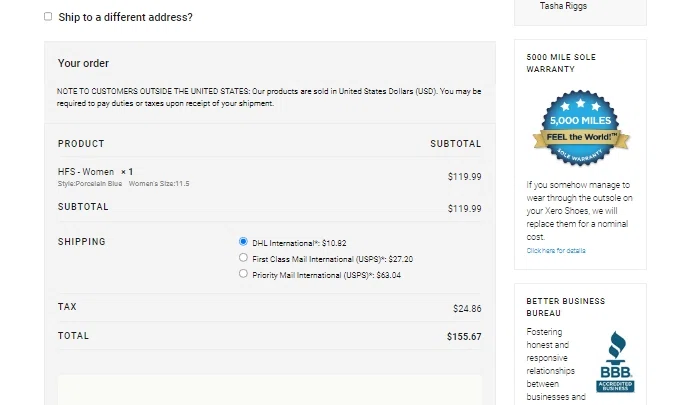Click the "5000 Mile Sole Warranty" heading
The width and height of the screenshot is (692, 405).
[560, 63]
